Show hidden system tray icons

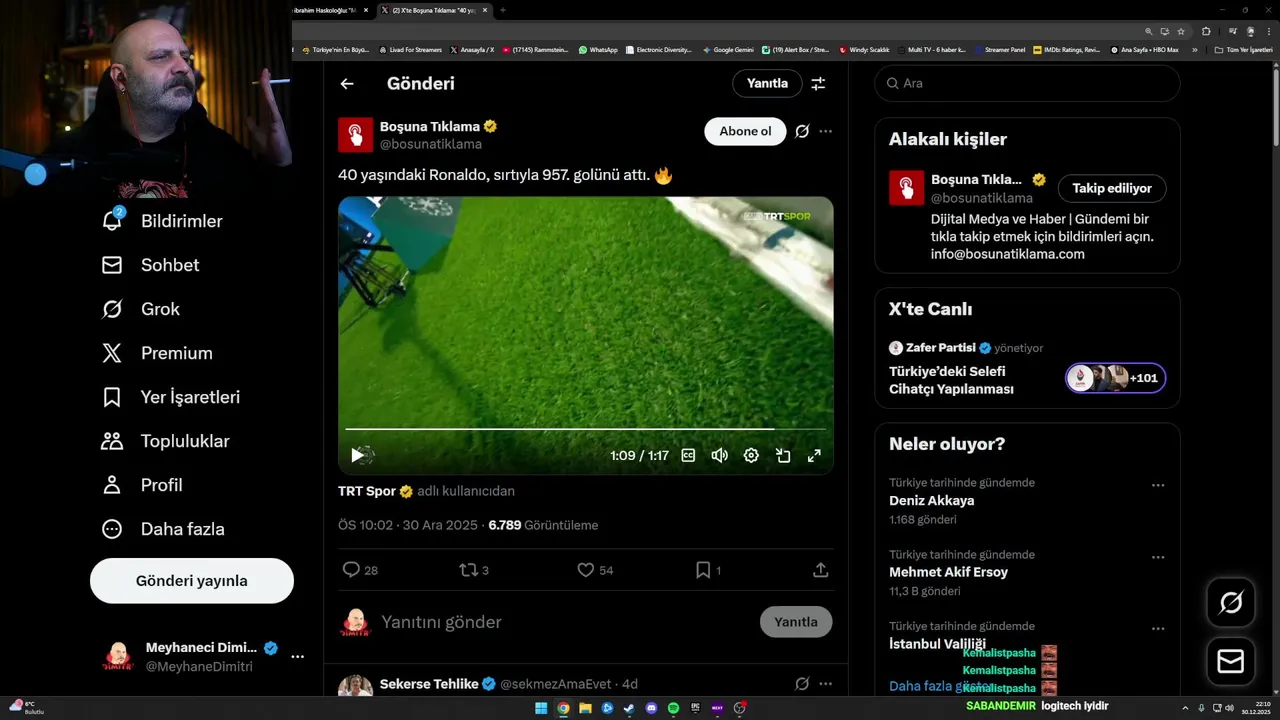pyautogui.click(x=1185, y=708)
